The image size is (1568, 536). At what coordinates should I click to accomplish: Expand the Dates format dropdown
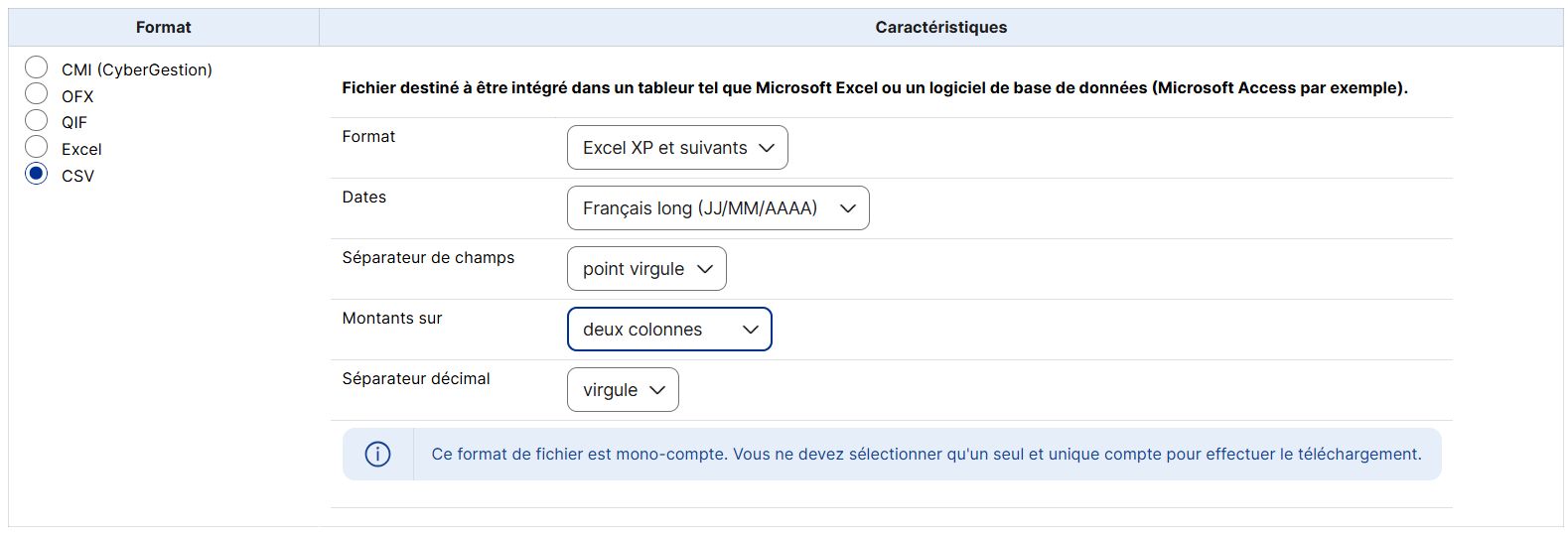[x=718, y=208]
